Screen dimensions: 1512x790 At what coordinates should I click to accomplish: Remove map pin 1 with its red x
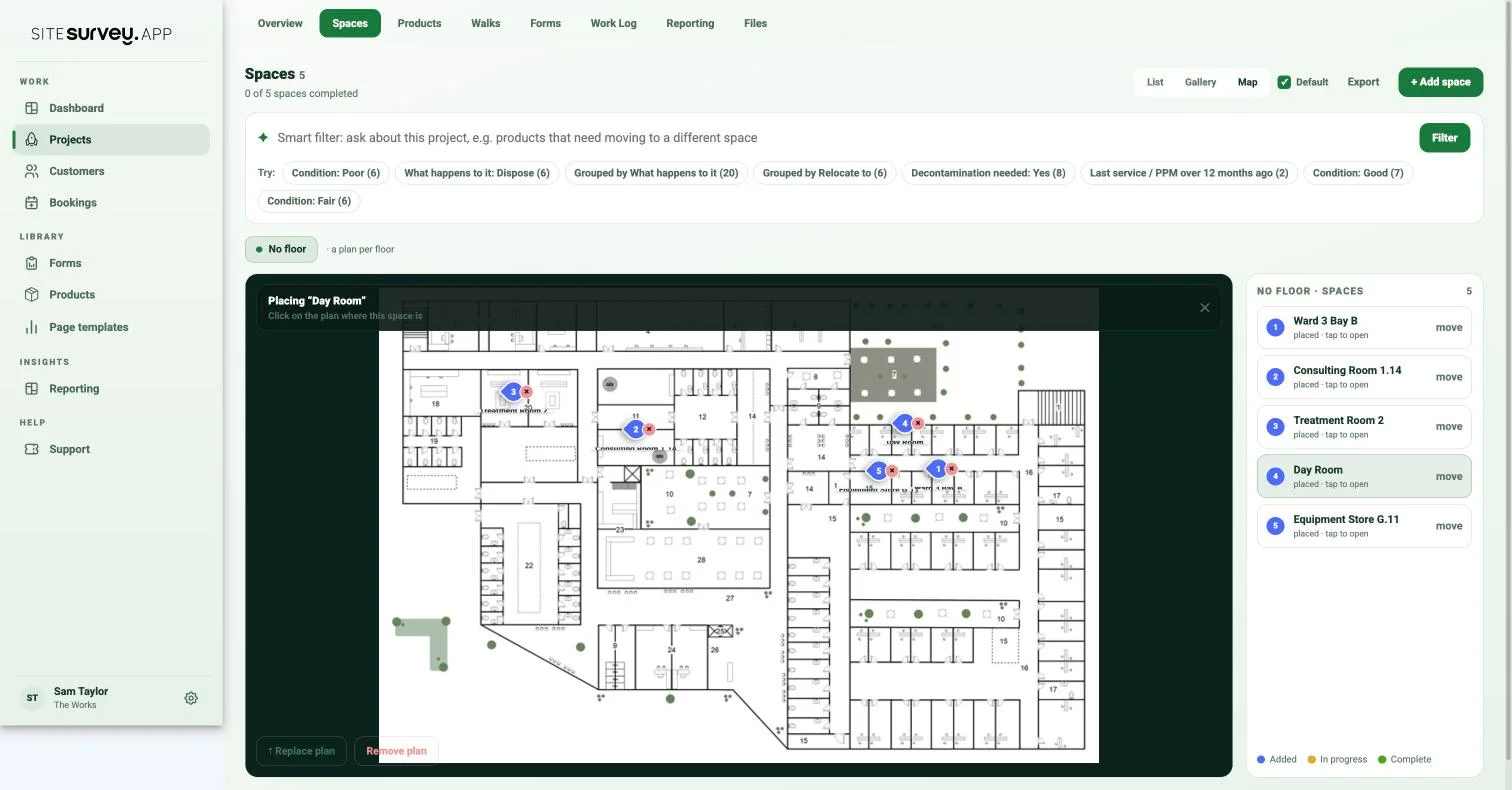(951, 469)
